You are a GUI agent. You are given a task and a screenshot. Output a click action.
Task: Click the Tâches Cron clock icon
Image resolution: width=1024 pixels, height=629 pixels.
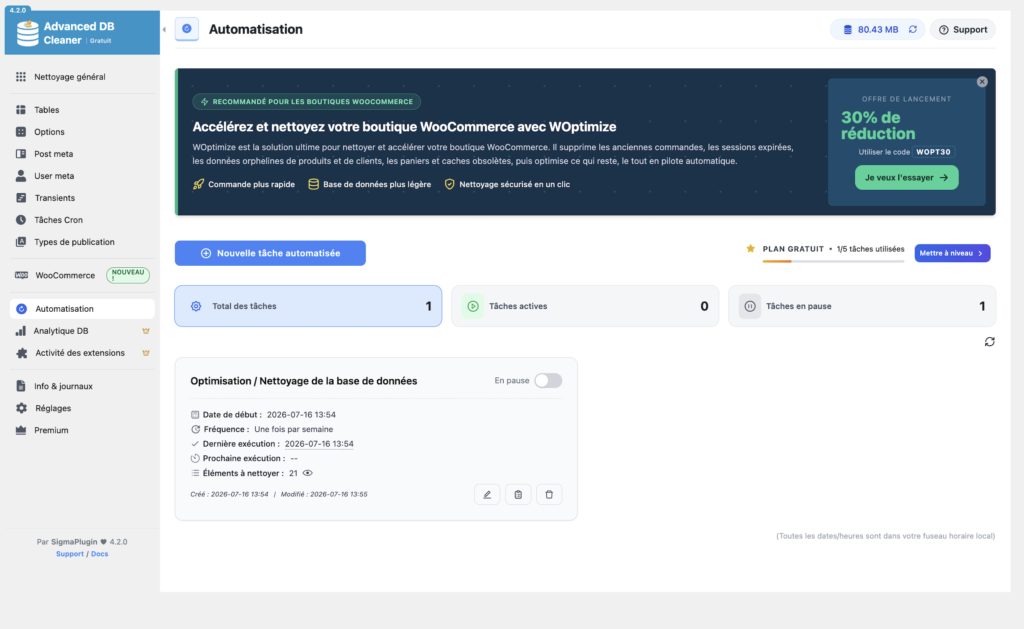coord(21,220)
